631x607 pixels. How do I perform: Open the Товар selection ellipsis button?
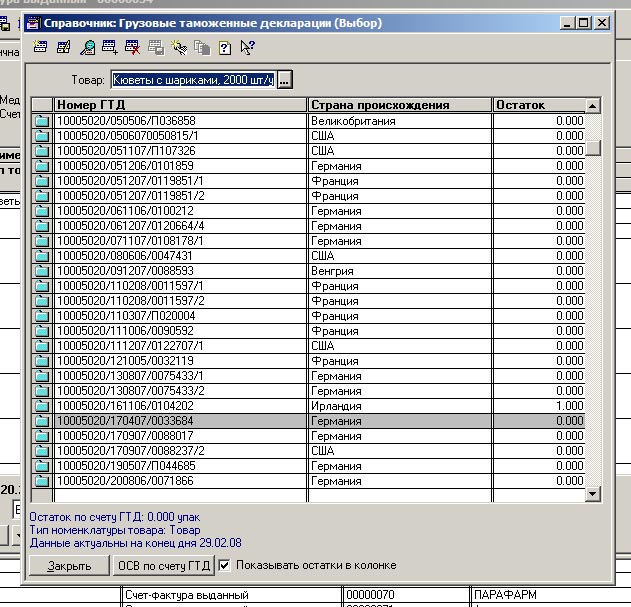284,80
